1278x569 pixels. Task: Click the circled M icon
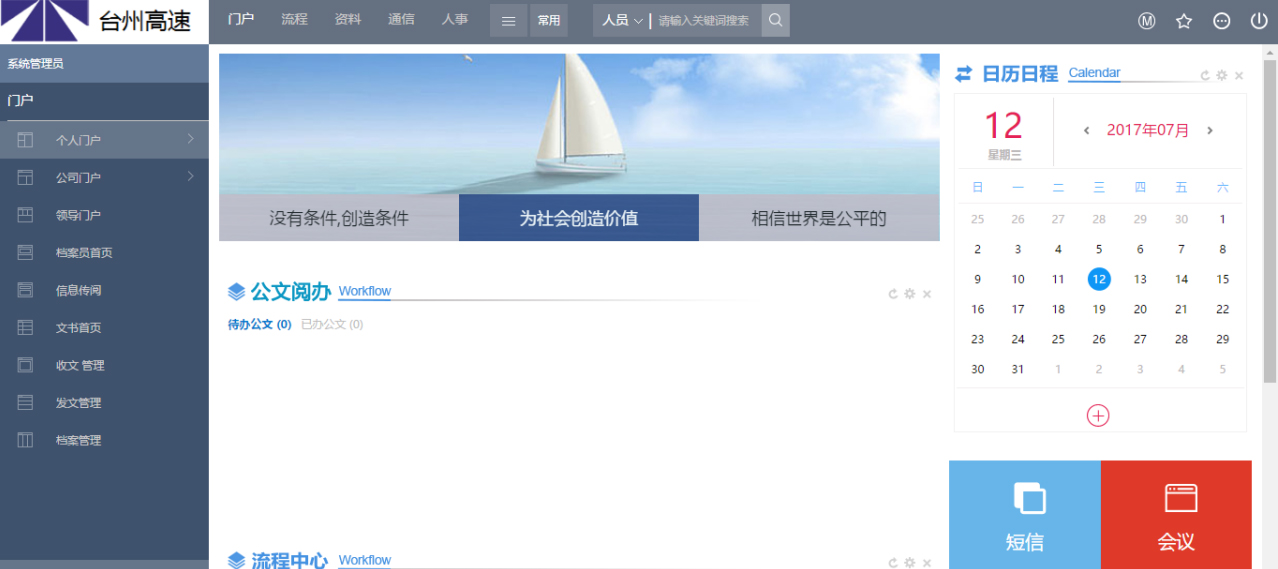pyautogui.click(x=1147, y=21)
